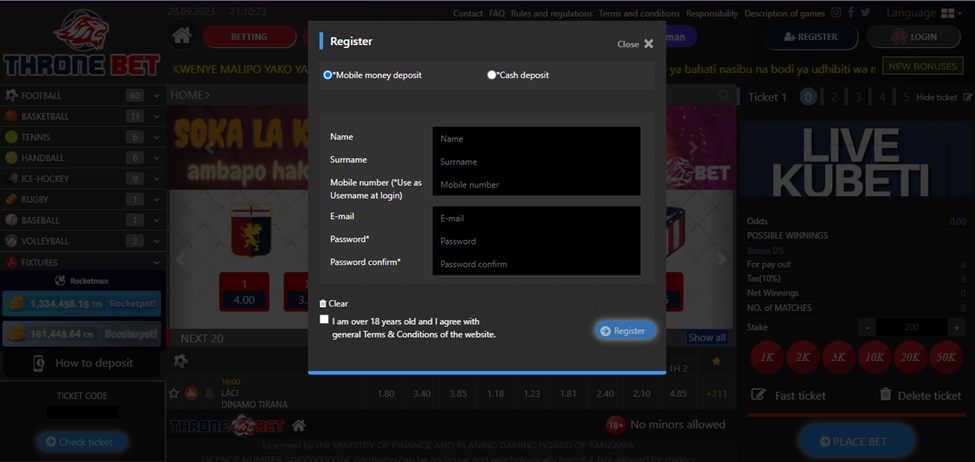Increase stake with plus button
975x462 pixels.
pyautogui.click(x=957, y=327)
